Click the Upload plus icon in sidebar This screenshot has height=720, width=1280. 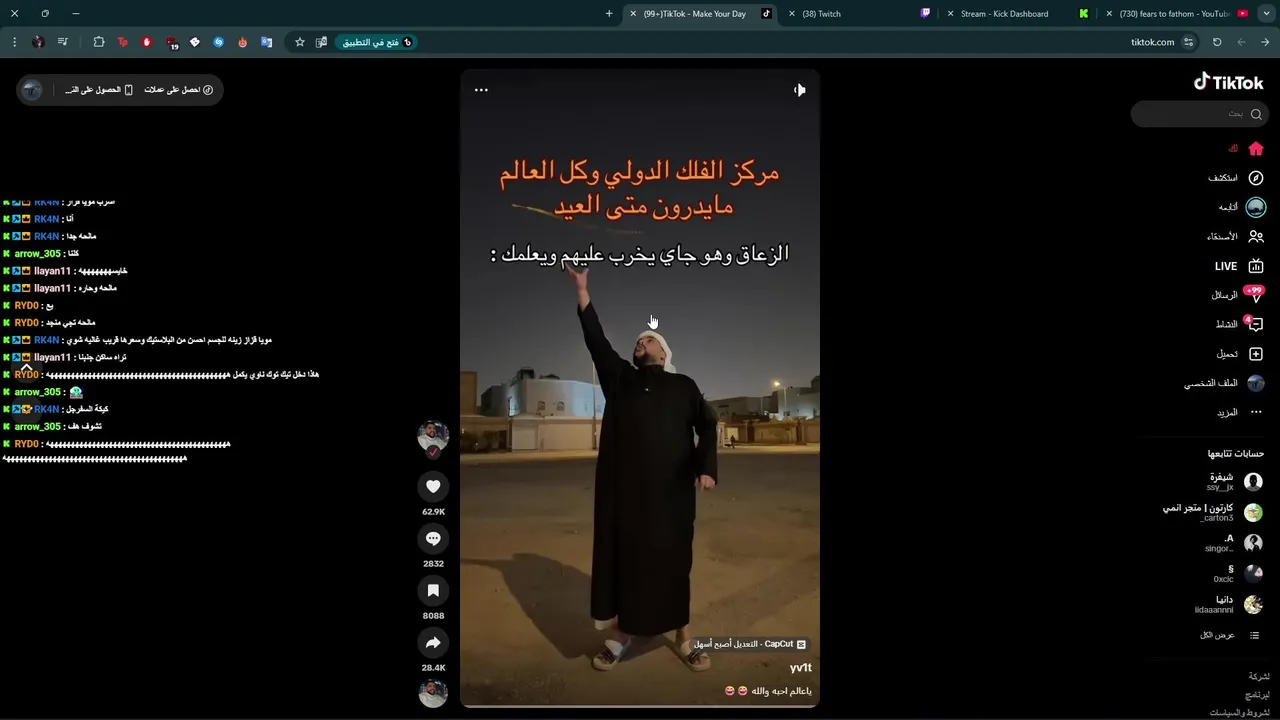tap(1256, 354)
